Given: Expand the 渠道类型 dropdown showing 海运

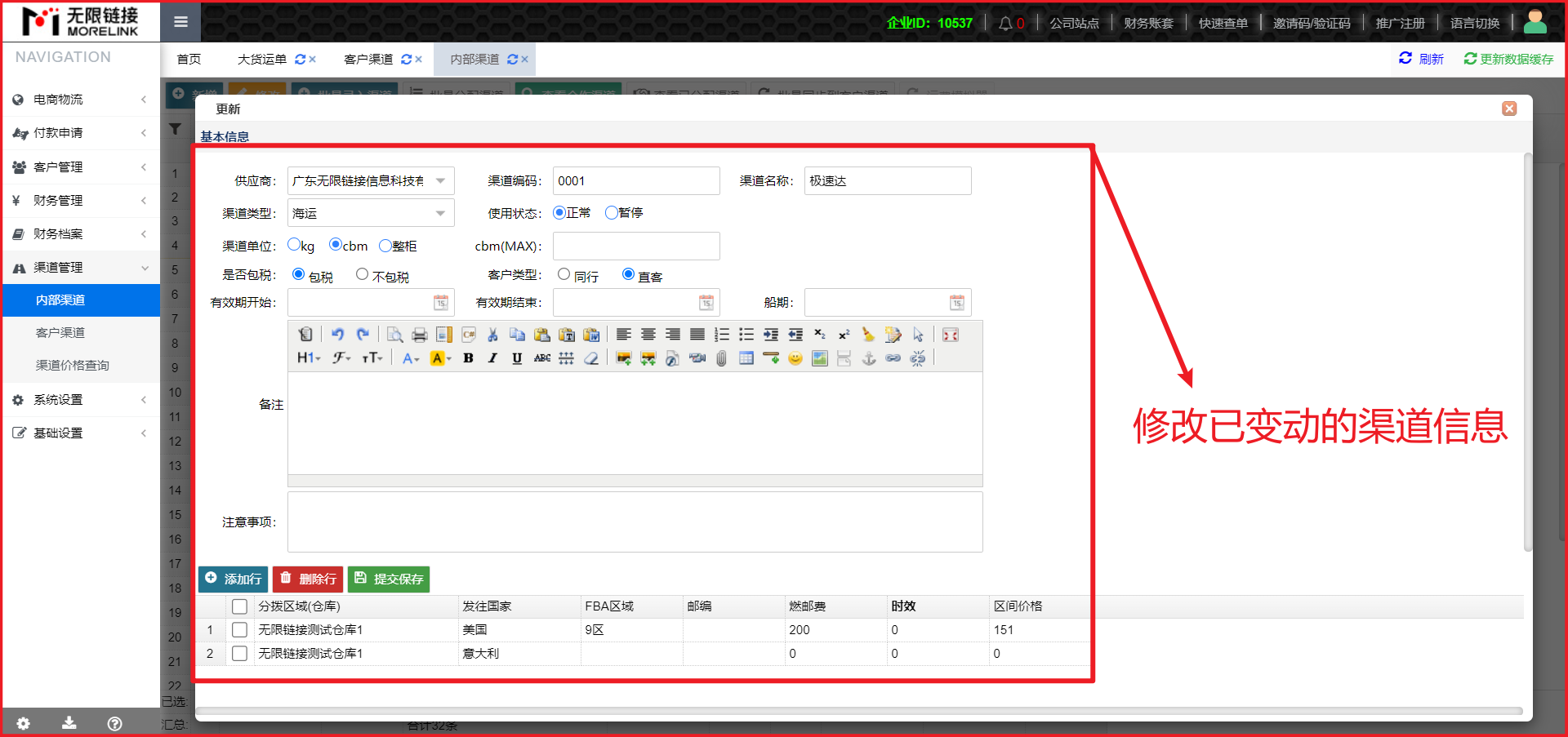Looking at the screenshot, I should 440,214.
